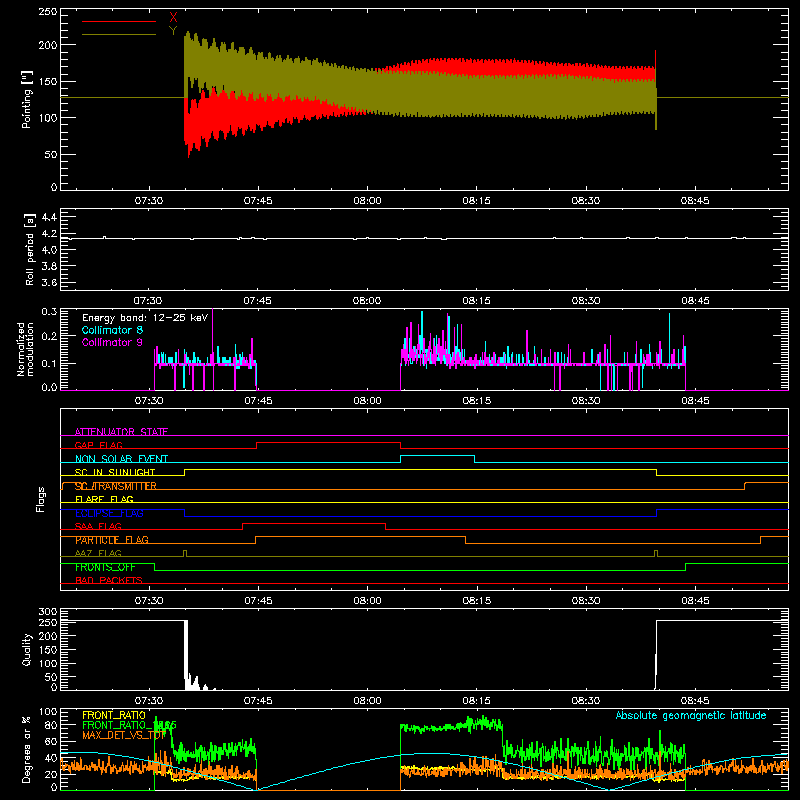This screenshot has height=800, width=800.
Task: Click the red X legend line sample
Action: click(119, 21)
